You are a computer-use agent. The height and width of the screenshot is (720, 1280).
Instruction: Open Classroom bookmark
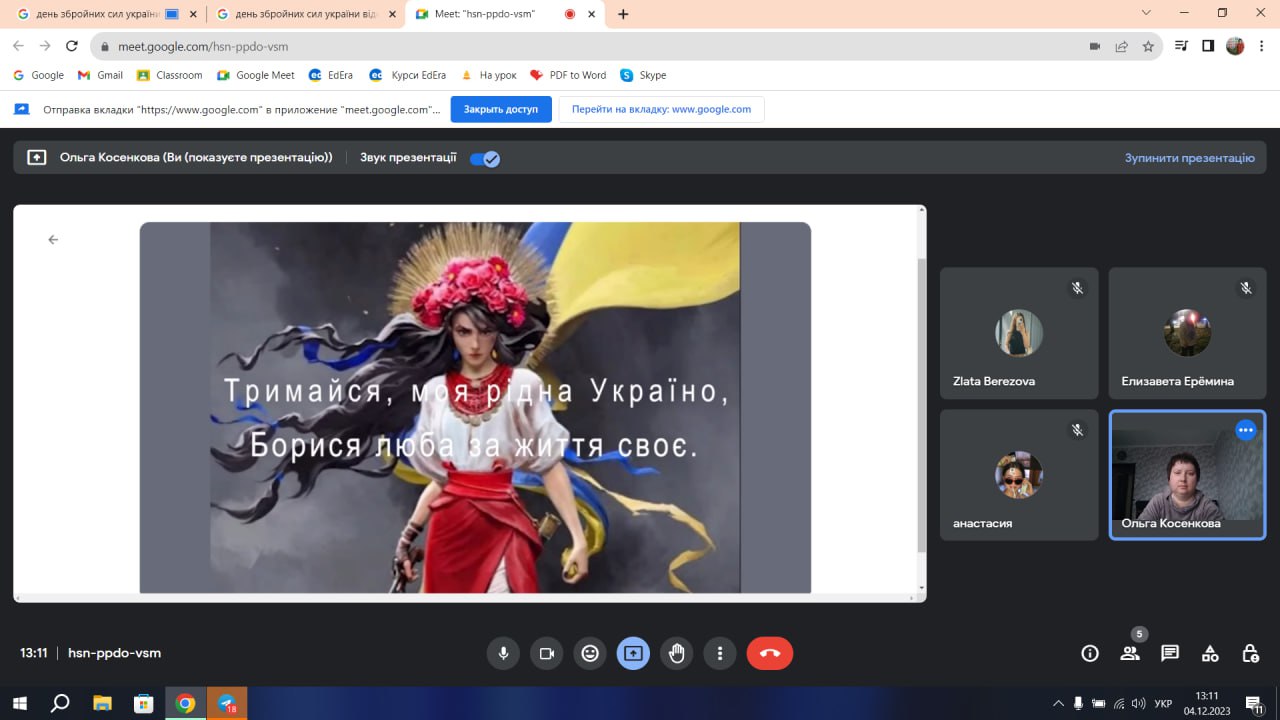pos(170,75)
